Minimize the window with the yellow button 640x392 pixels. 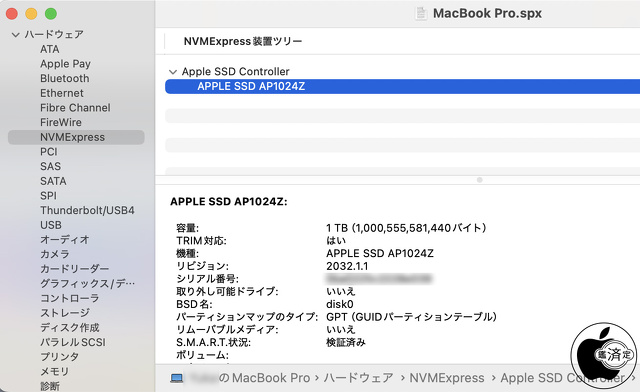coord(31,13)
